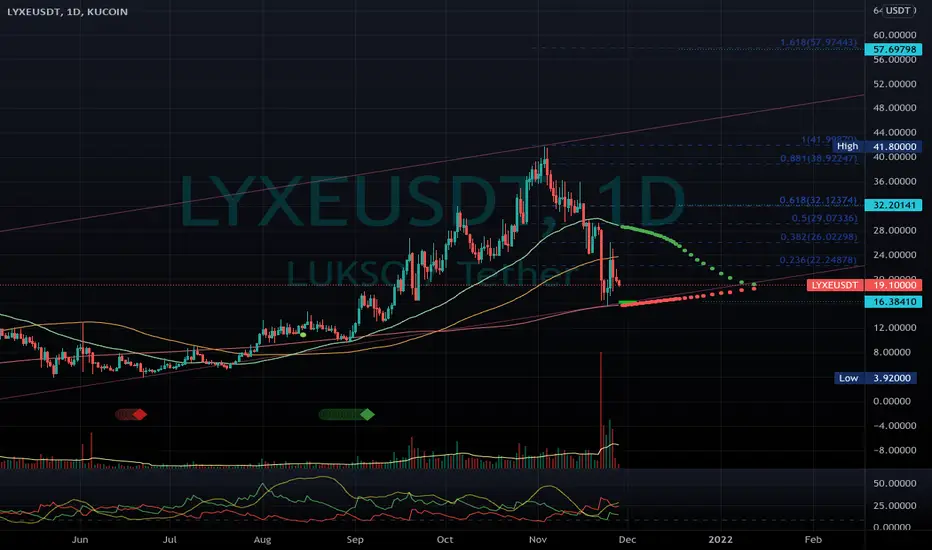Click the Oct label on time axis
Image resolution: width=932 pixels, height=550 pixels.
445,540
